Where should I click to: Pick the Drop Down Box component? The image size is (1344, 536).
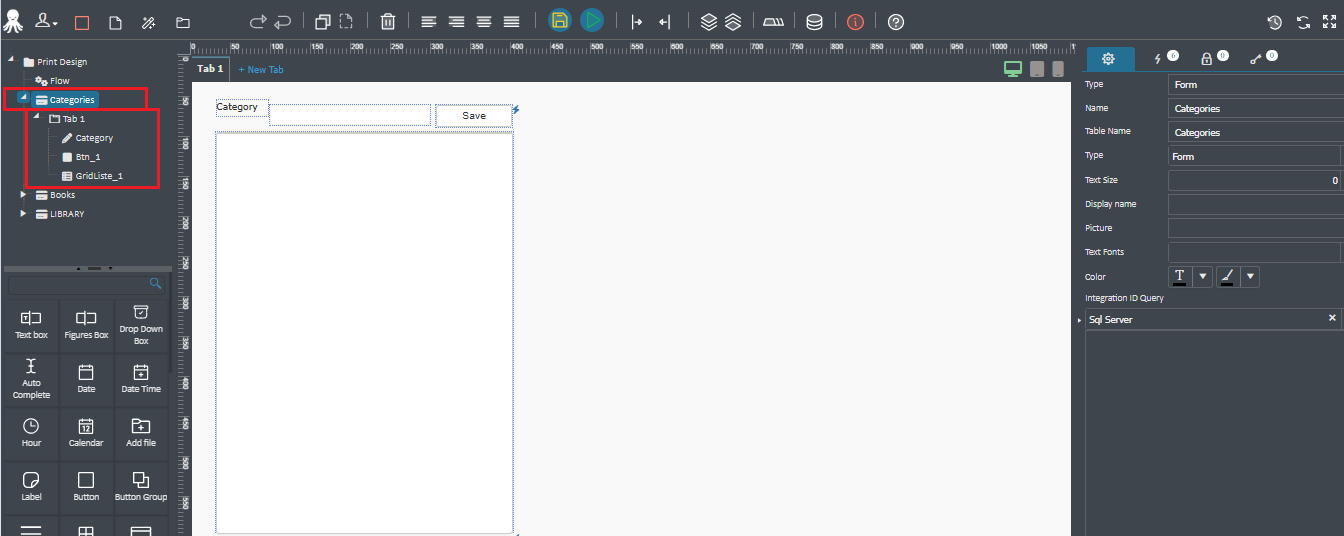[x=141, y=325]
